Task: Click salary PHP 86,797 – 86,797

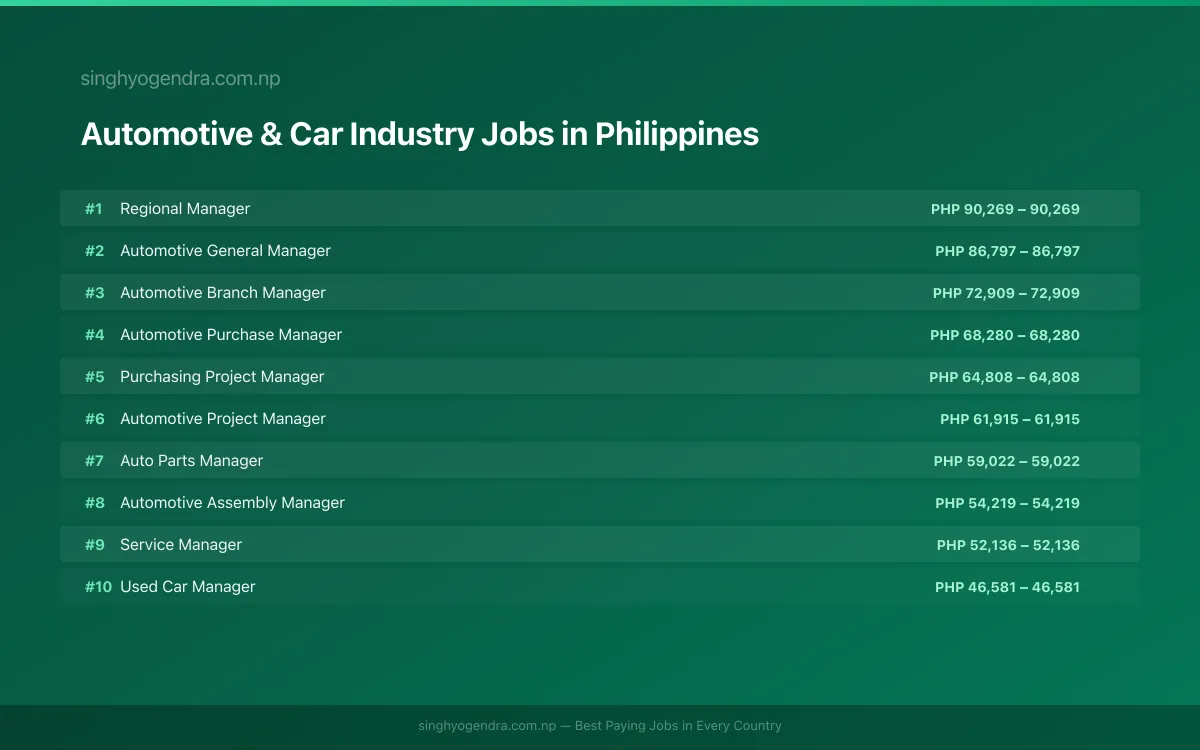Action: (1007, 251)
